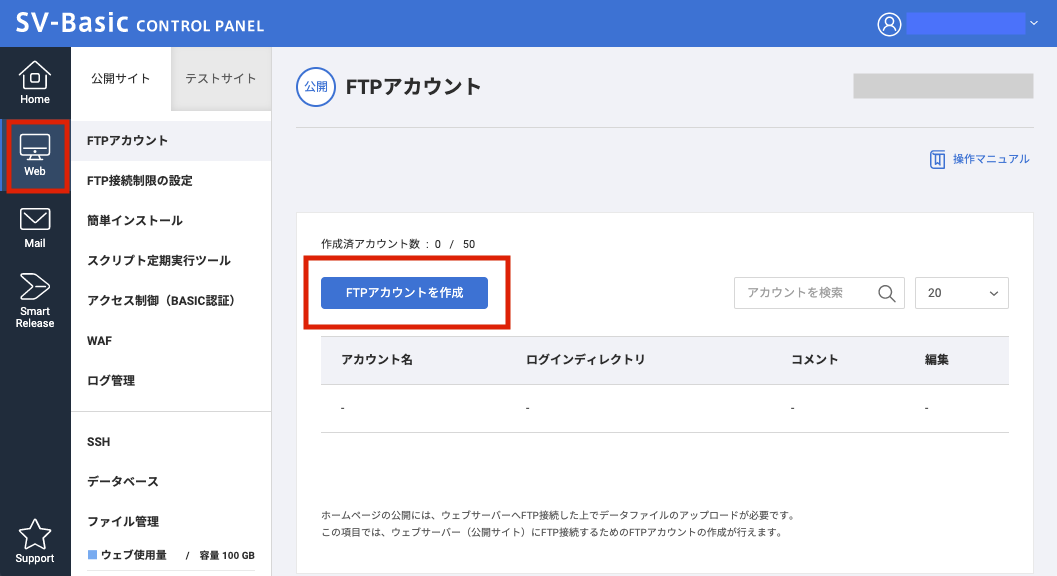This screenshot has width=1057, height=576.
Task: Click the 操作マニュアル manual icon
Action: click(938, 159)
